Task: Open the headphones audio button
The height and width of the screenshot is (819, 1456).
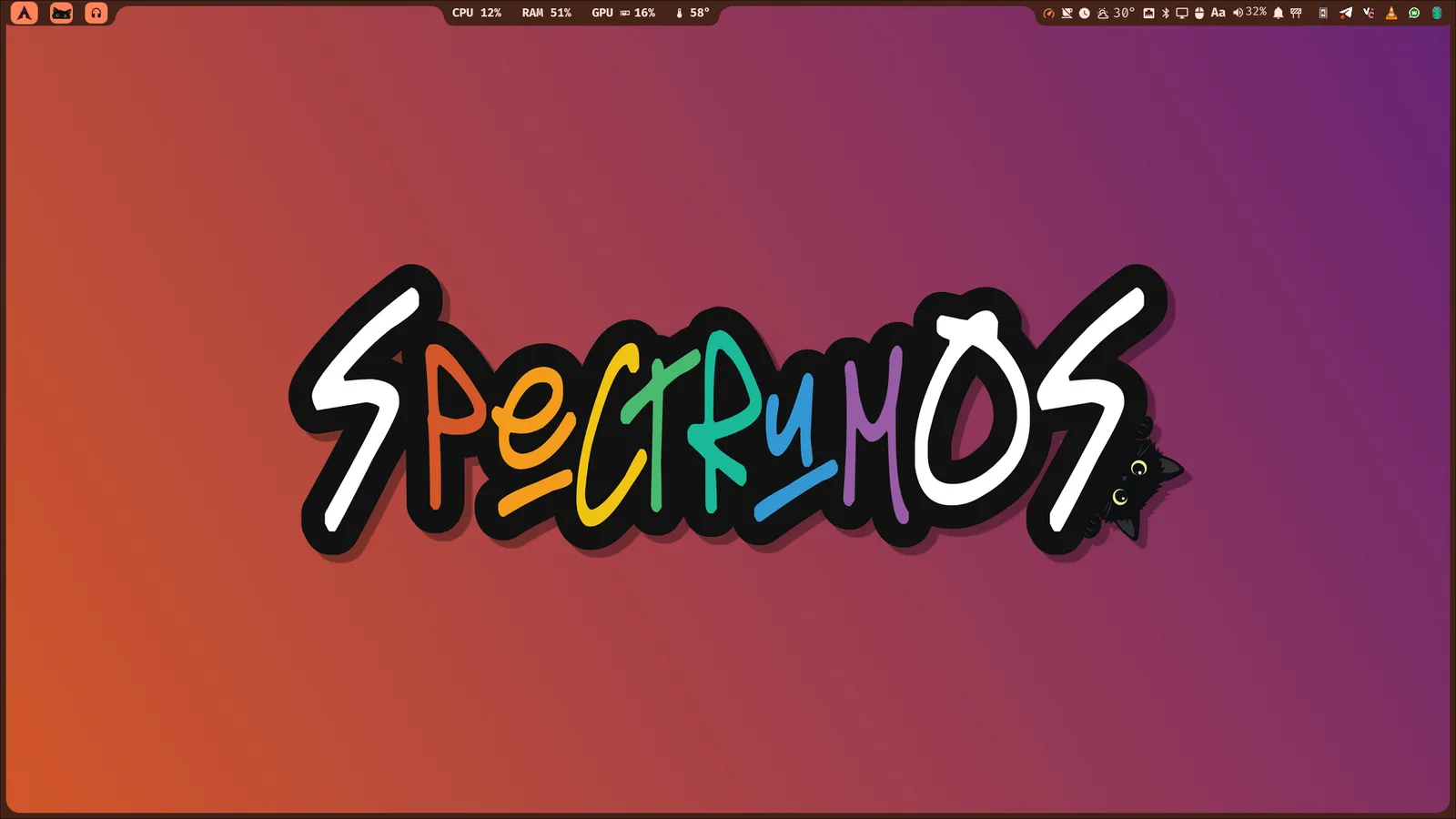Action: pyautogui.click(x=96, y=13)
